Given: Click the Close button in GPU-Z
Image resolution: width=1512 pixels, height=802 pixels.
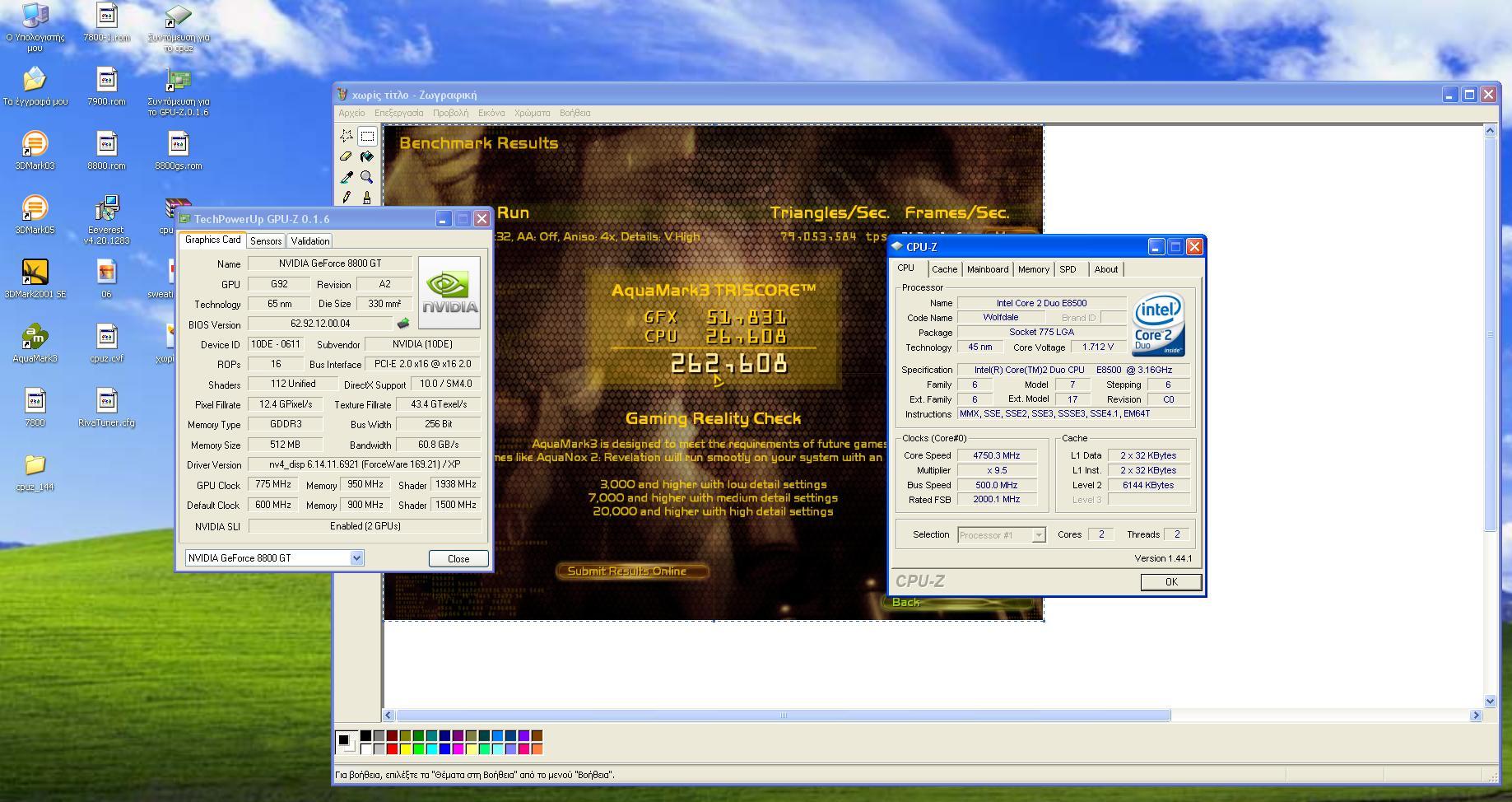Looking at the screenshot, I should click(458, 558).
